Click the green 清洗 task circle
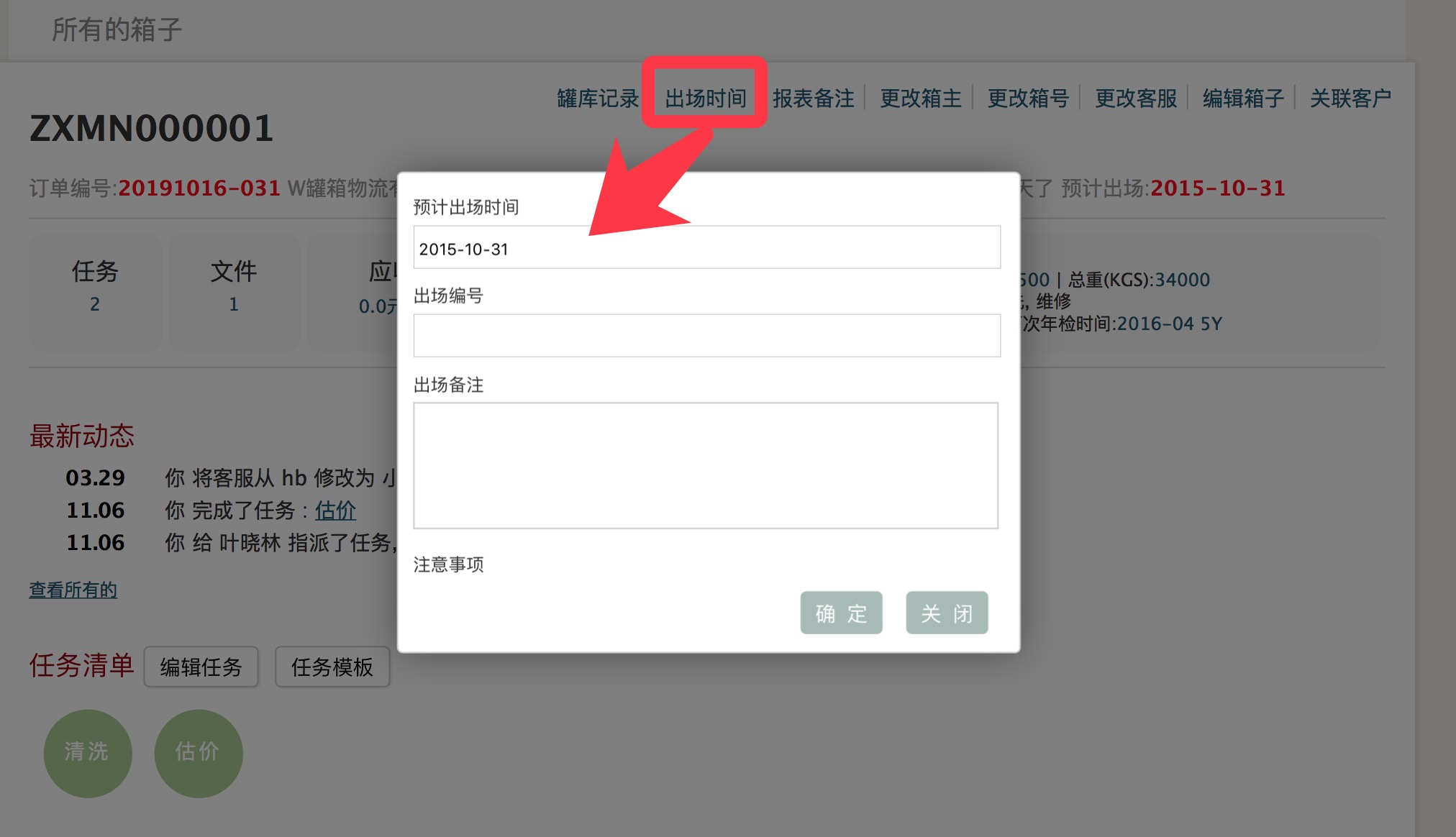The image size is (1456, 837). coord(88,753)
